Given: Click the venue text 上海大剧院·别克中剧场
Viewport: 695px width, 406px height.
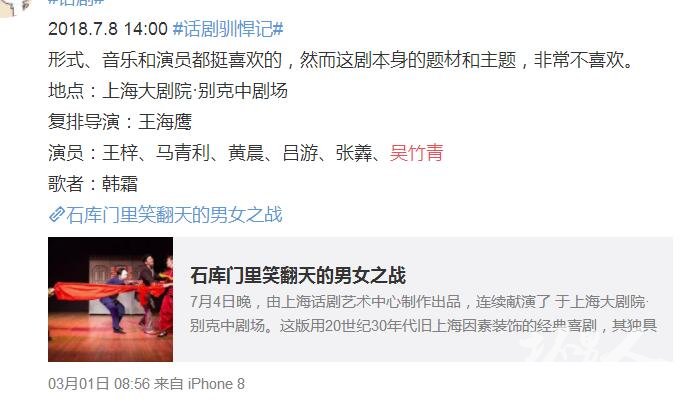Looking at the screenshot, I should 195,91.
